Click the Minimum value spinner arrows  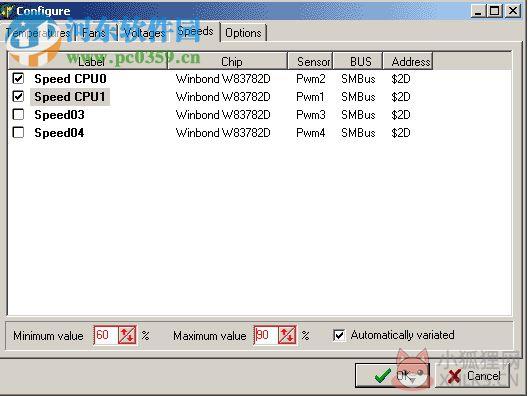(127, 335)
